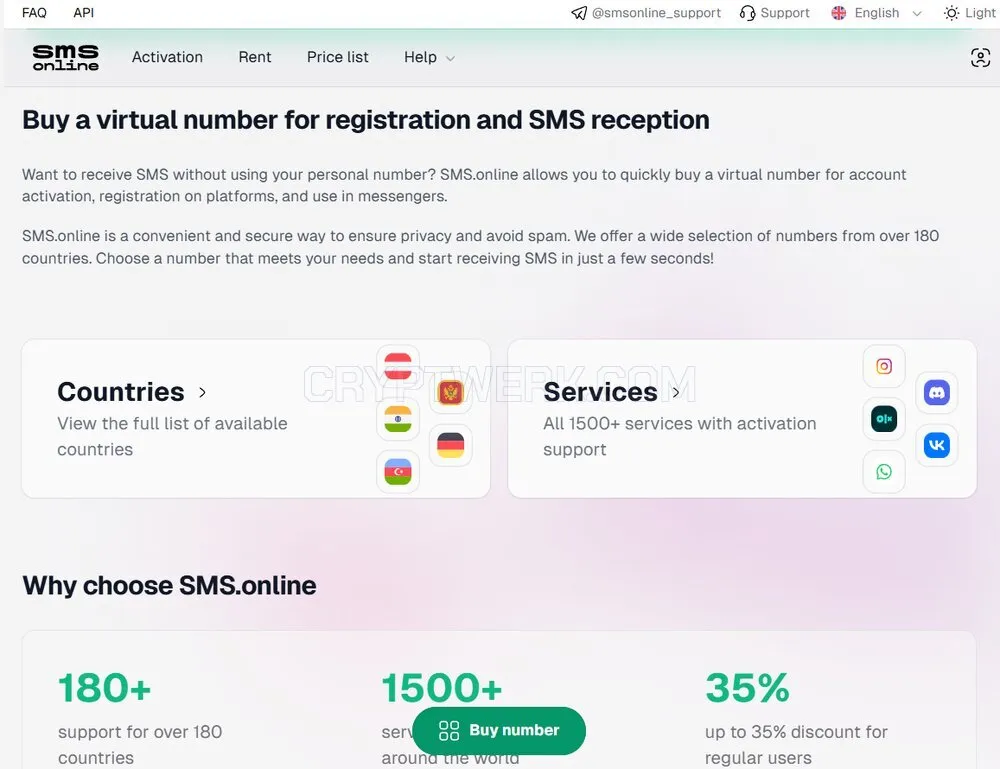Screen dimensions: 1000x769
Task: Click the '35%' statistic
Action: coord(747,688)
